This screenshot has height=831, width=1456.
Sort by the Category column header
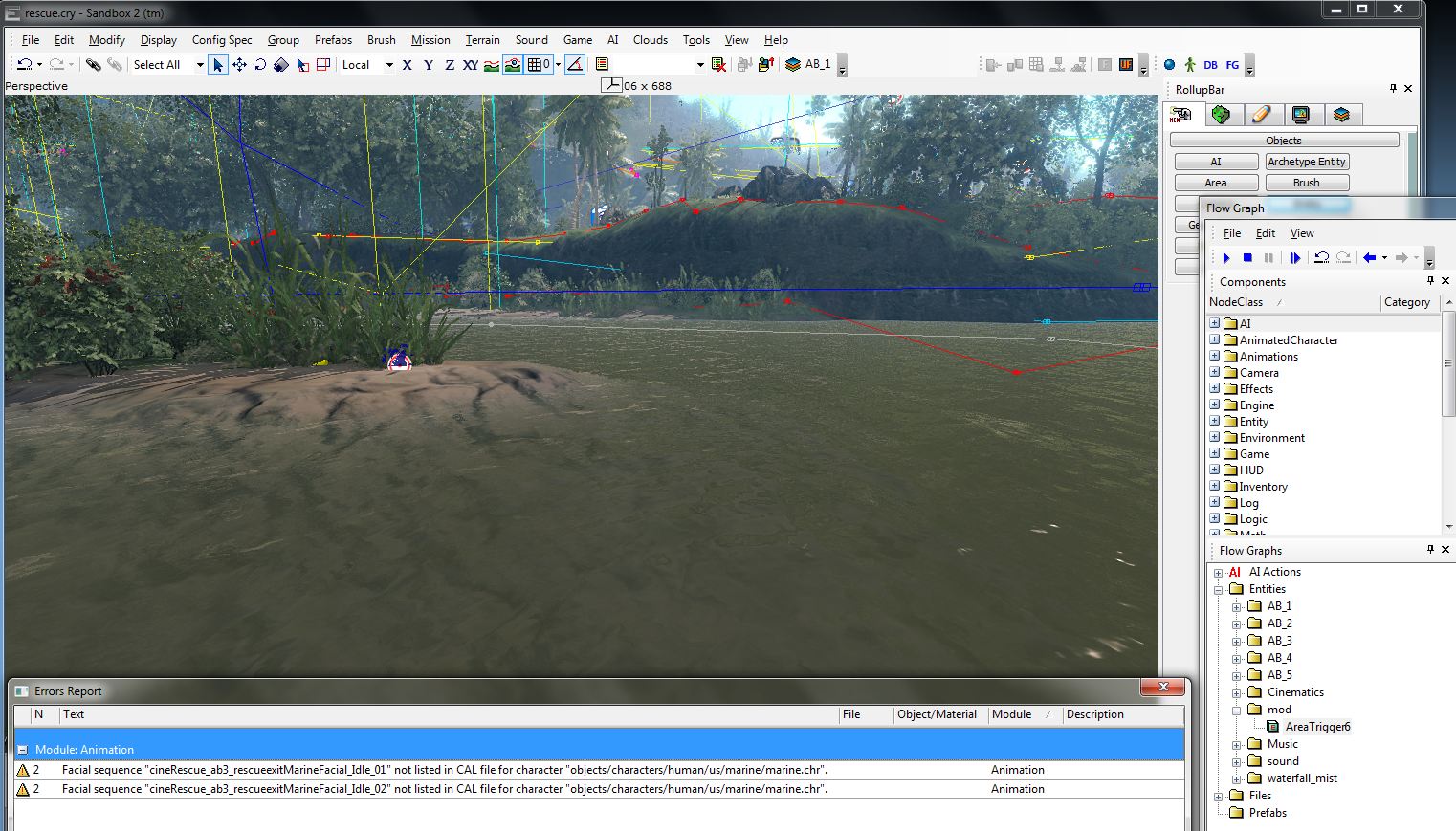point(1411,302)
